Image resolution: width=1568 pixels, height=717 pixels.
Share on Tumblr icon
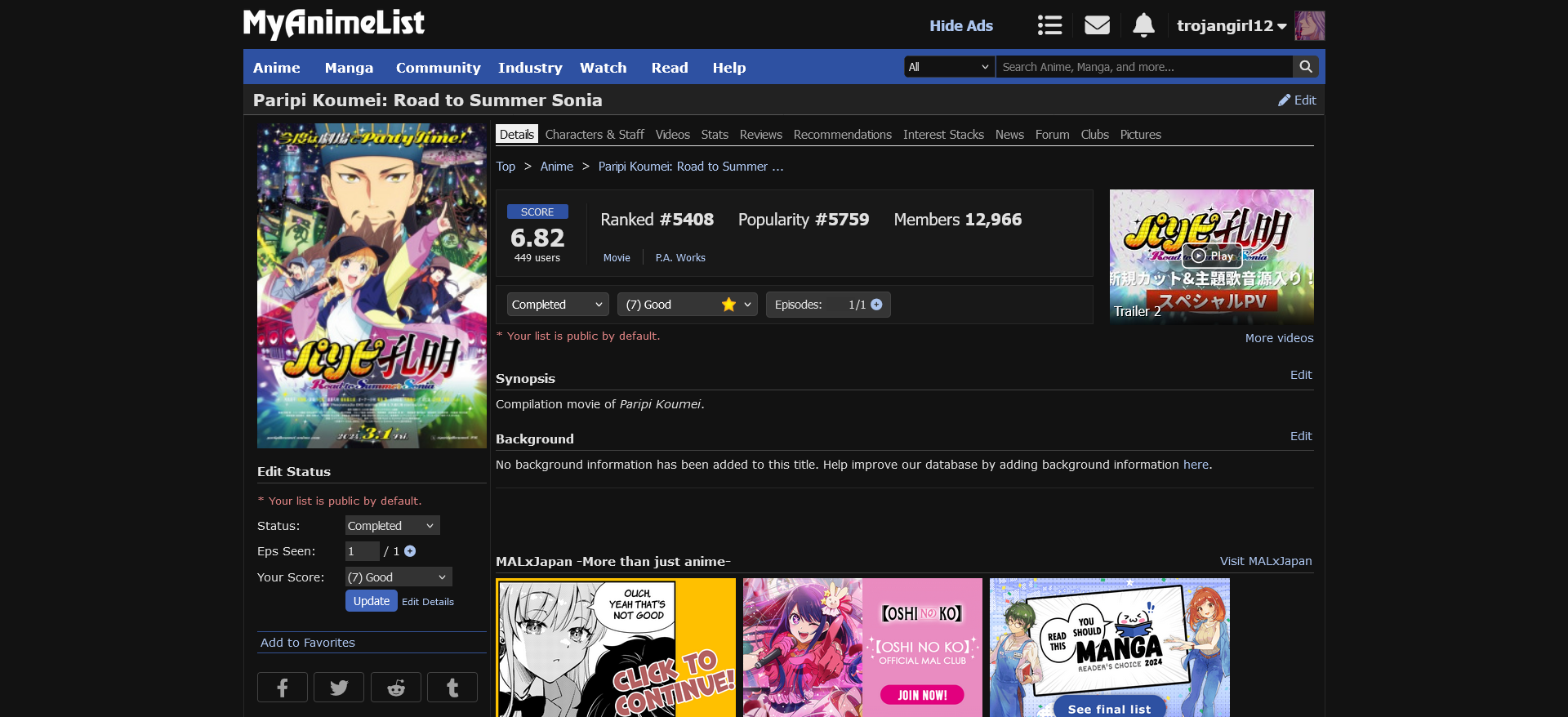click(452, 688)
